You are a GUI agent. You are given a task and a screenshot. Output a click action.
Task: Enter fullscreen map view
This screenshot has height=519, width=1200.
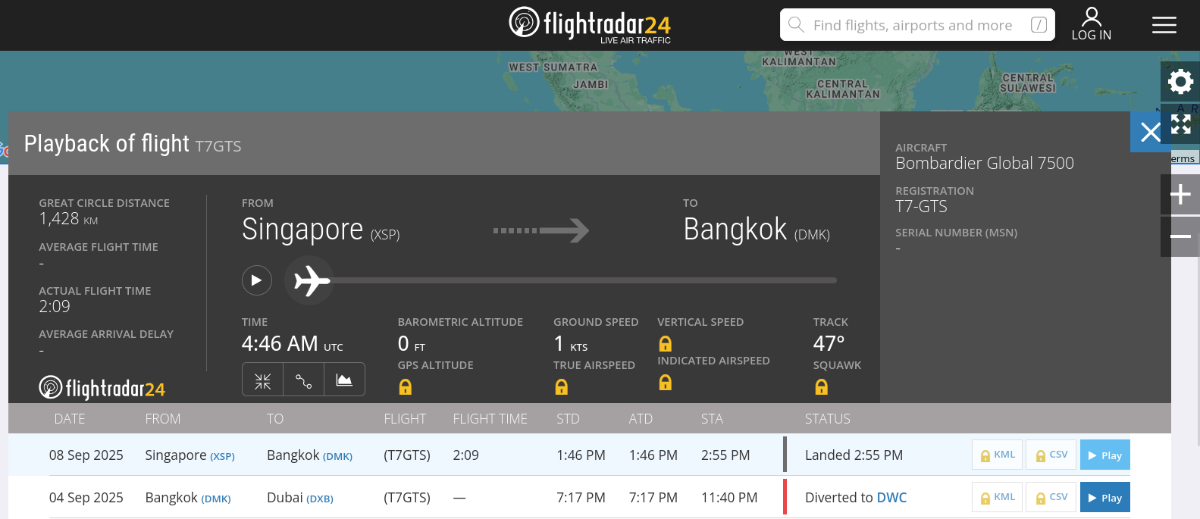(x=1180, y=124)
